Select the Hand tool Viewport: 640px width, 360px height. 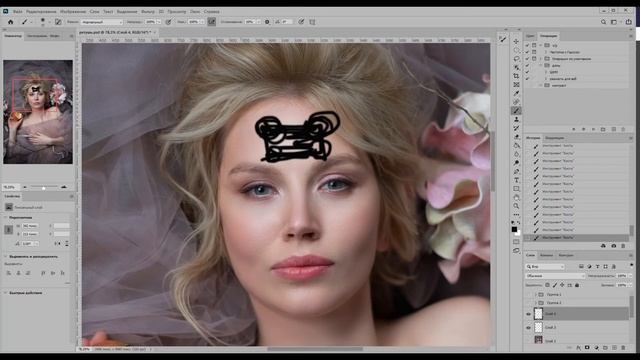[516, 198]
